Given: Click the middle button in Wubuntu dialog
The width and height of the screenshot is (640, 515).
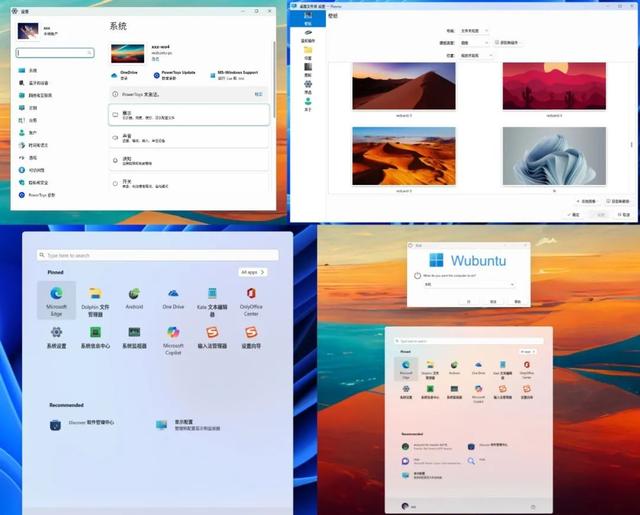Looking at the screenshot, I should (x=493, y=302).
